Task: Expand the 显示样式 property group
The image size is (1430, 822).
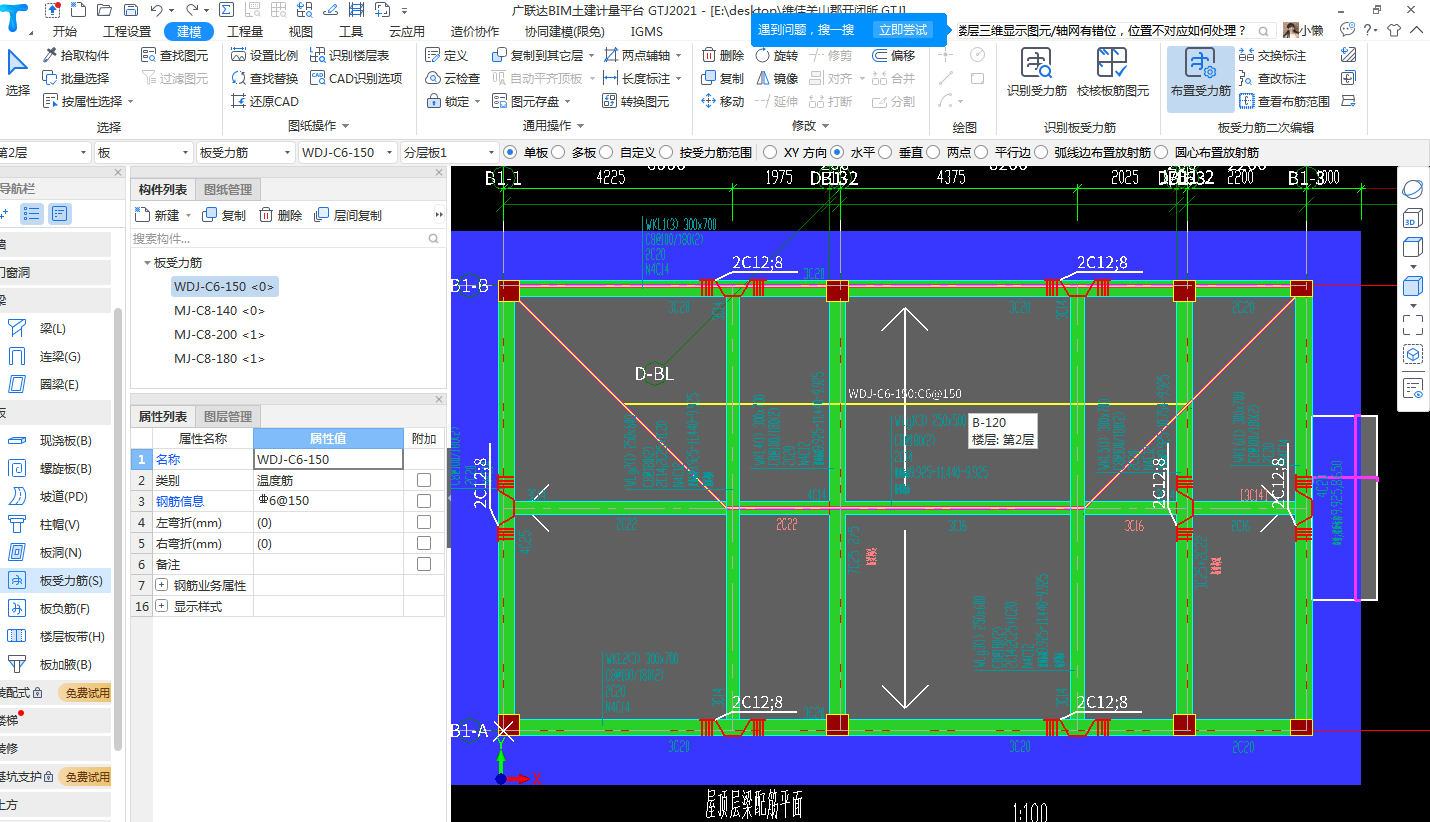Action: coord(162,606)
